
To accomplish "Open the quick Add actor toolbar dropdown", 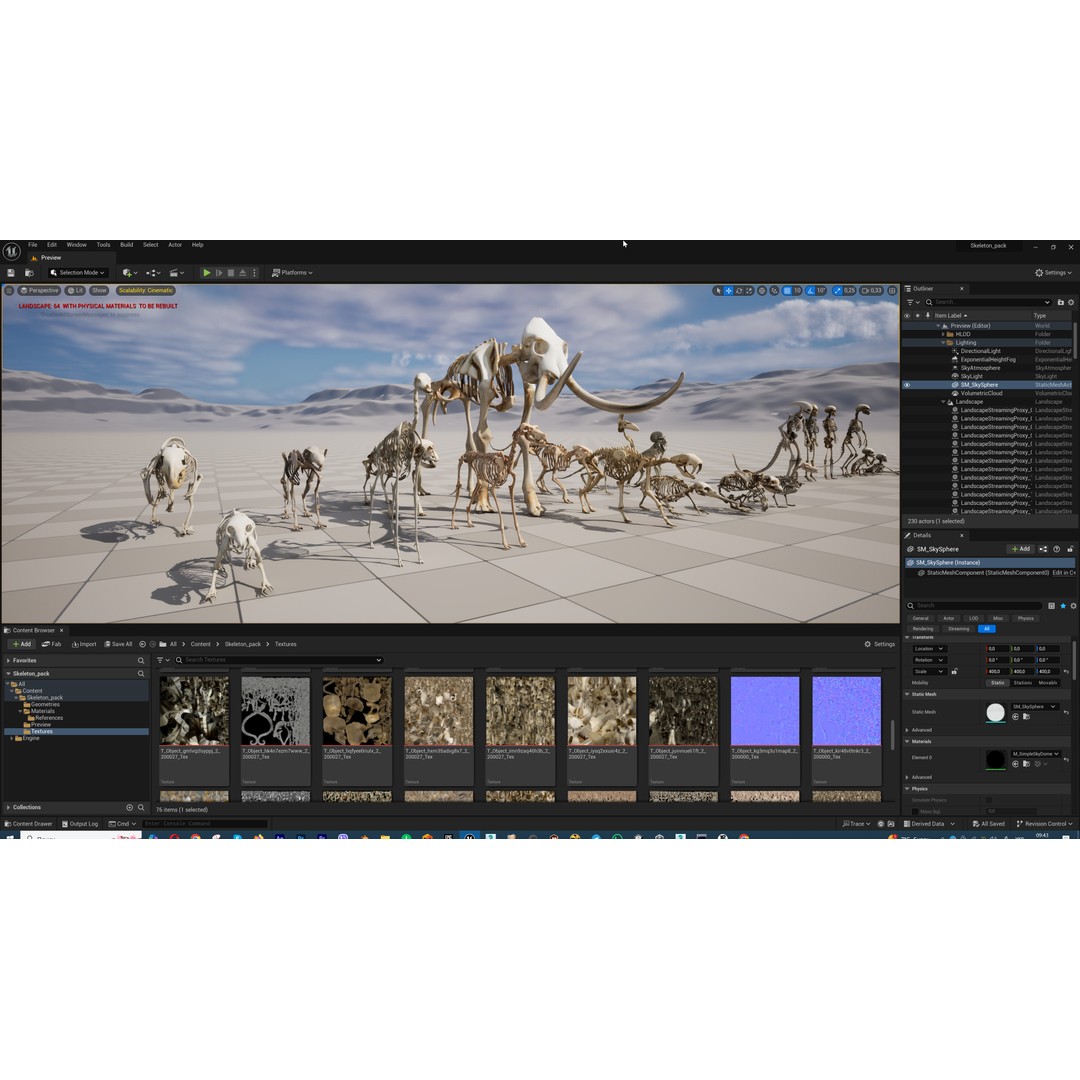I will point(129,273).
